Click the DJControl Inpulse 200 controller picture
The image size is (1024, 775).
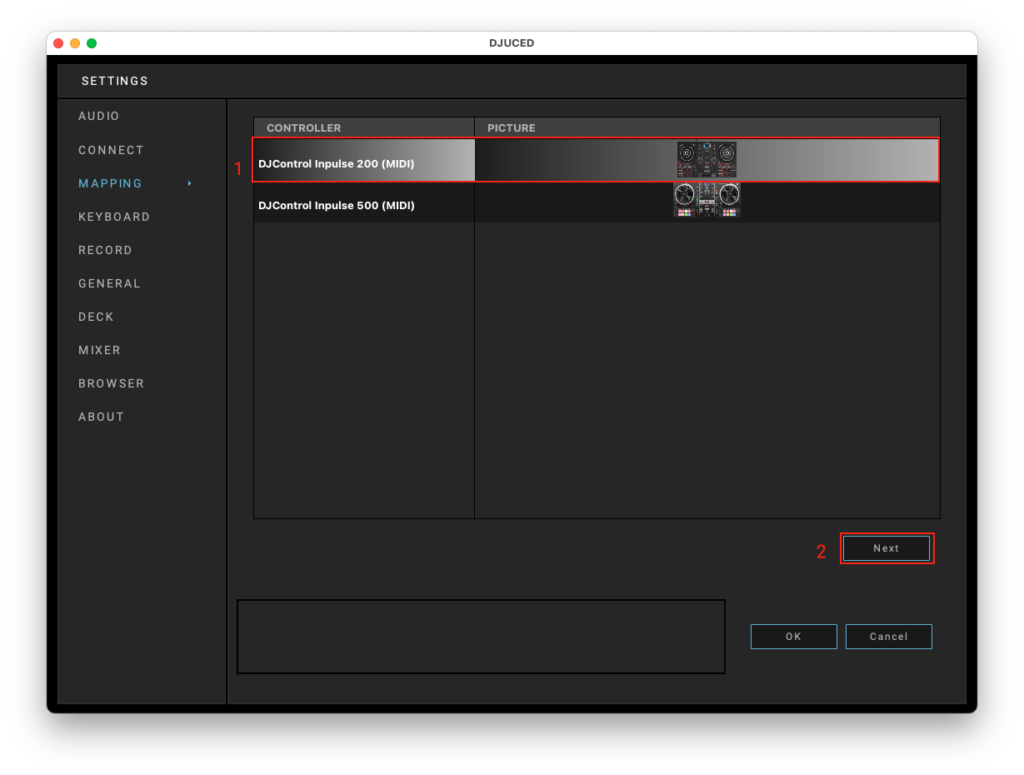[706, 160]
